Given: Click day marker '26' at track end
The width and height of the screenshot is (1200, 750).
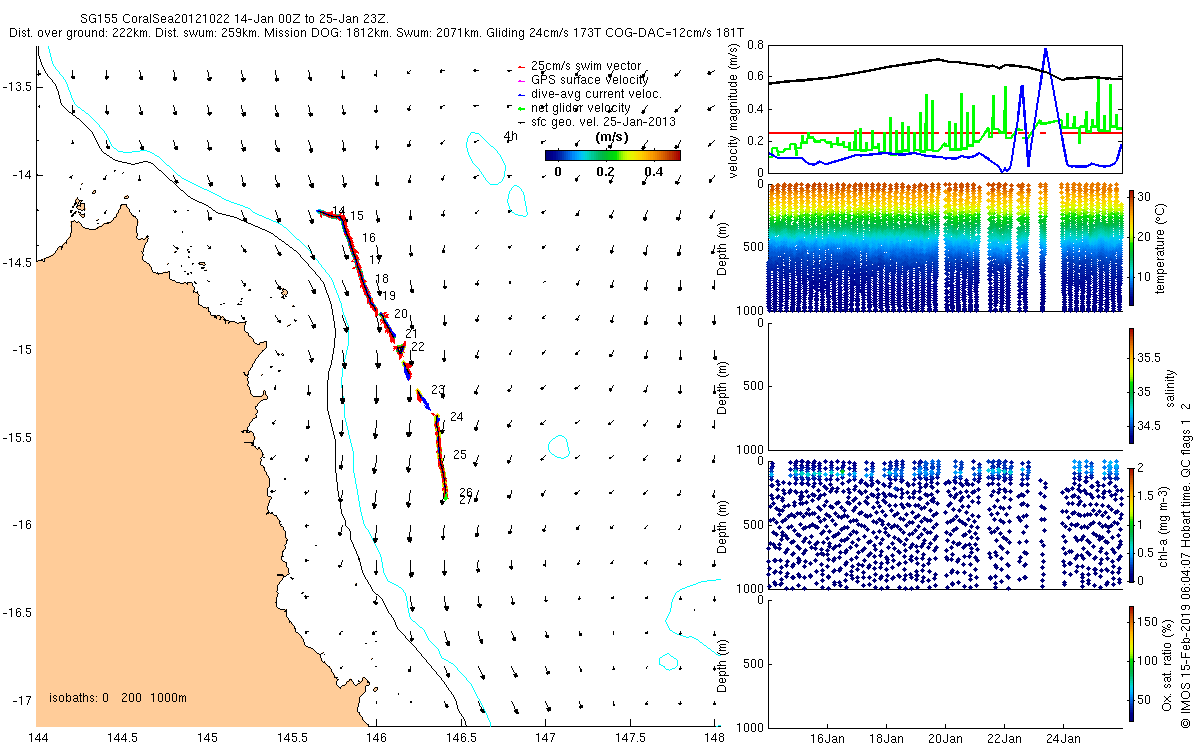Looking at the screenshot, I should pos(466,492).
